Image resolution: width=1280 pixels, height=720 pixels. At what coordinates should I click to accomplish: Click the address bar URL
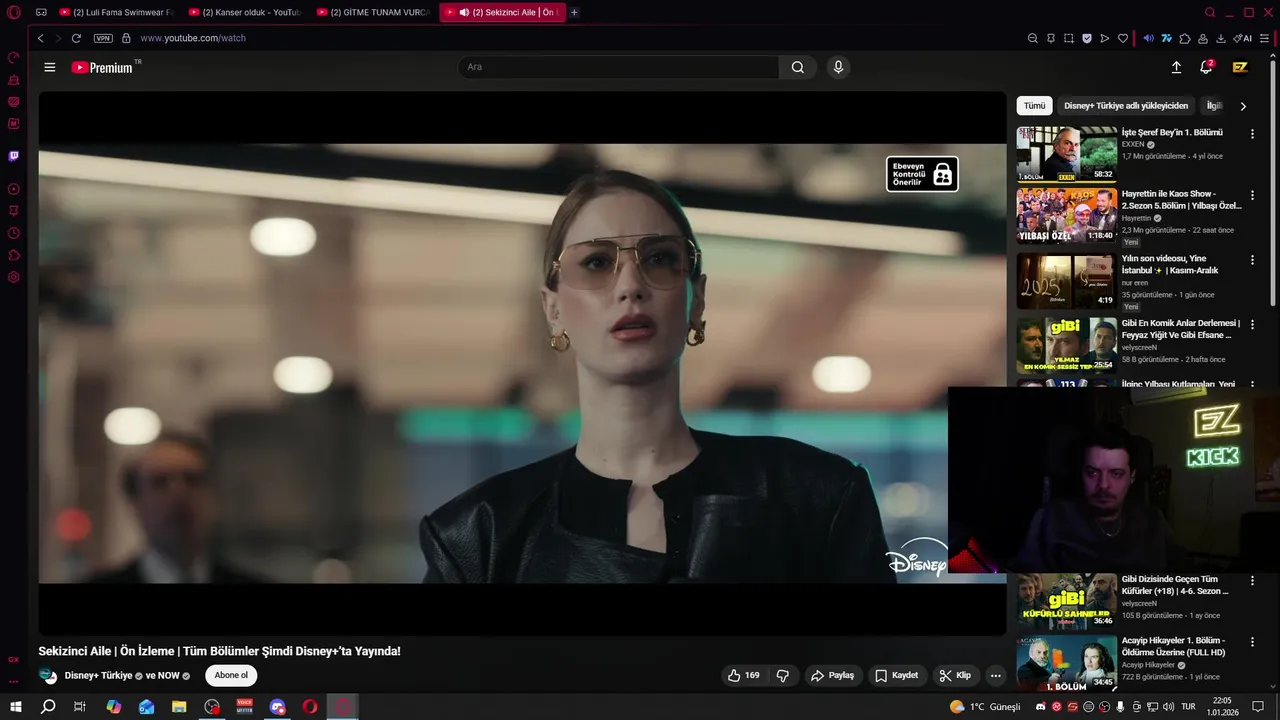pyautogui.click(x=193, y=38)
